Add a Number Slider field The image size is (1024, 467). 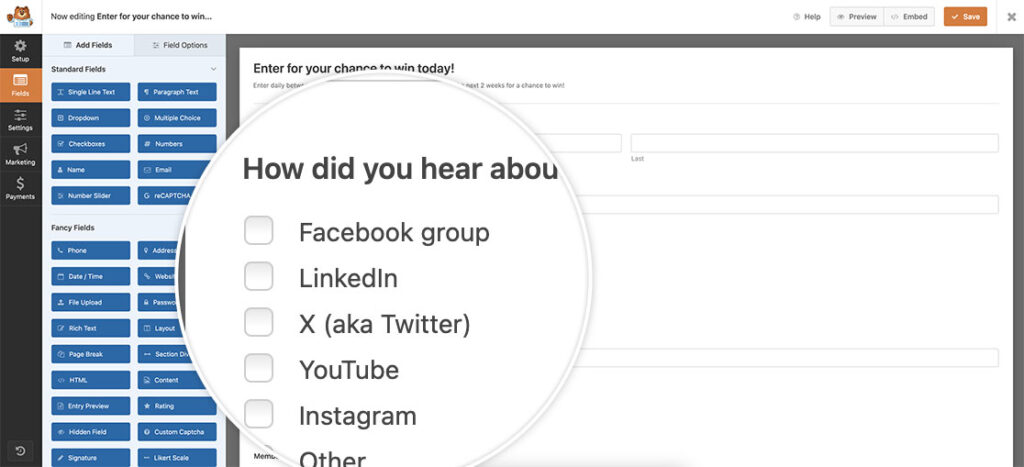(90, 196)
